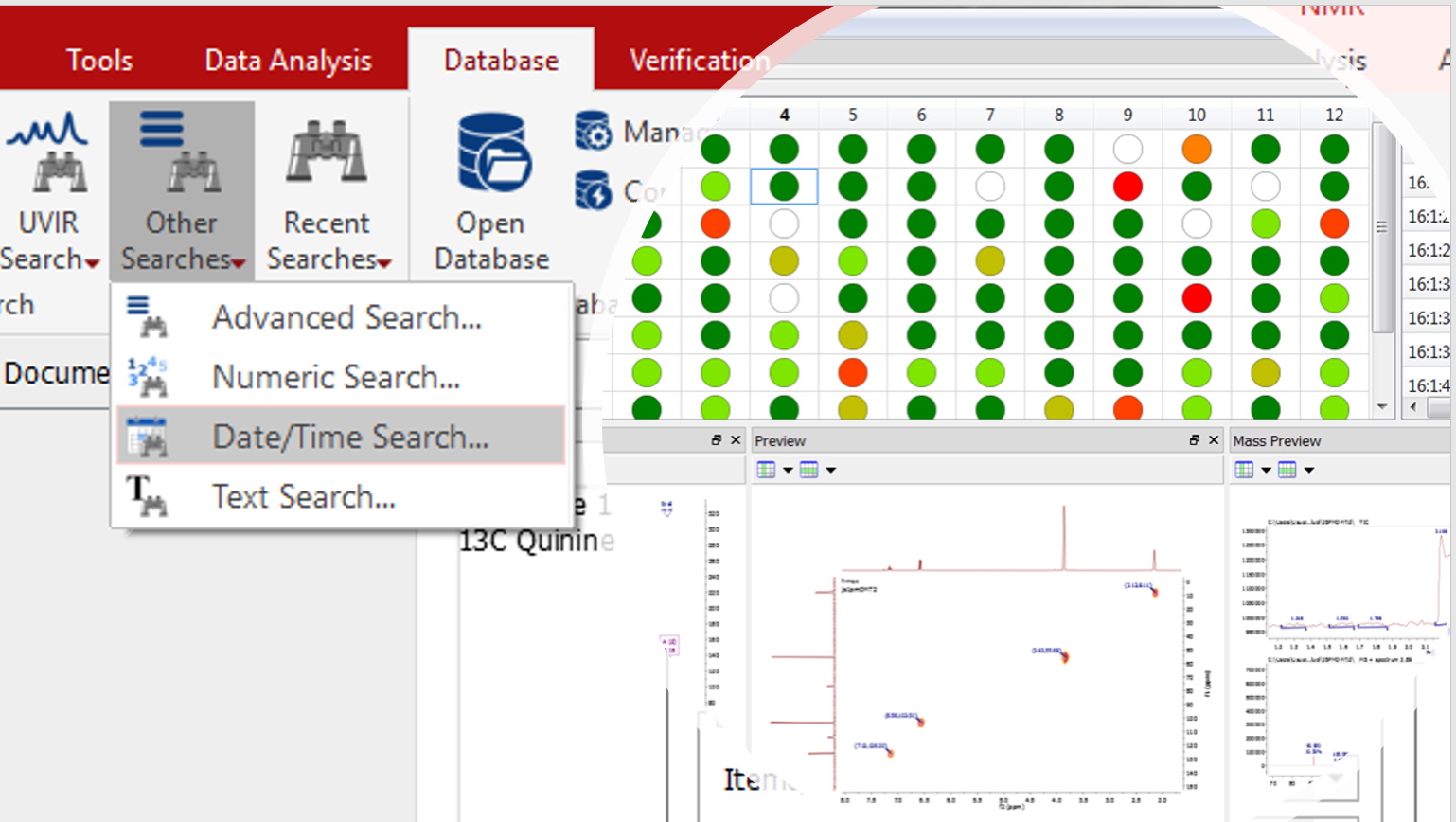1456x822 pixels.
Task: Expand the Recent Searches dropdown arrow
Action: [x=384, y=263]
